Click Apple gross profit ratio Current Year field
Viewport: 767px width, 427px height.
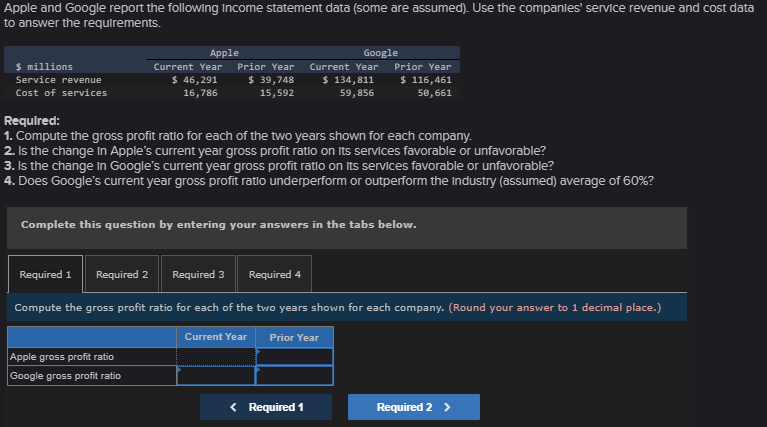[x=216, y=357]
